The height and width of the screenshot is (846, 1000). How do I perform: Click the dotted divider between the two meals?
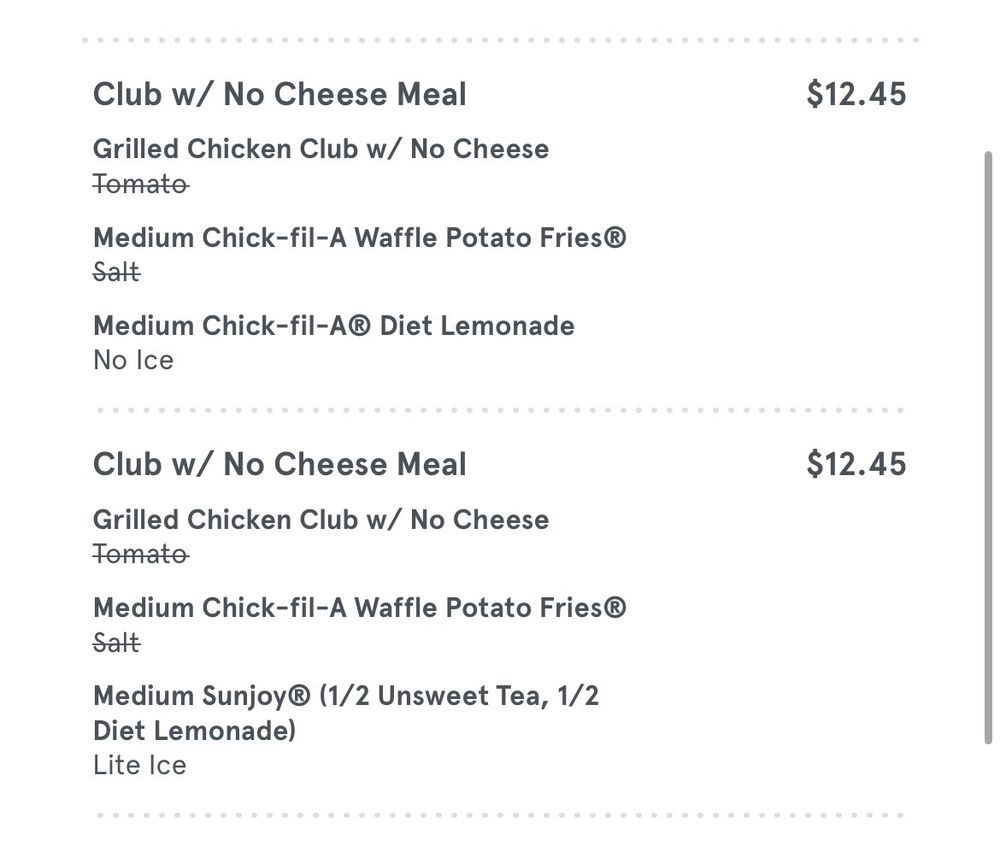[x=500, y=410]
